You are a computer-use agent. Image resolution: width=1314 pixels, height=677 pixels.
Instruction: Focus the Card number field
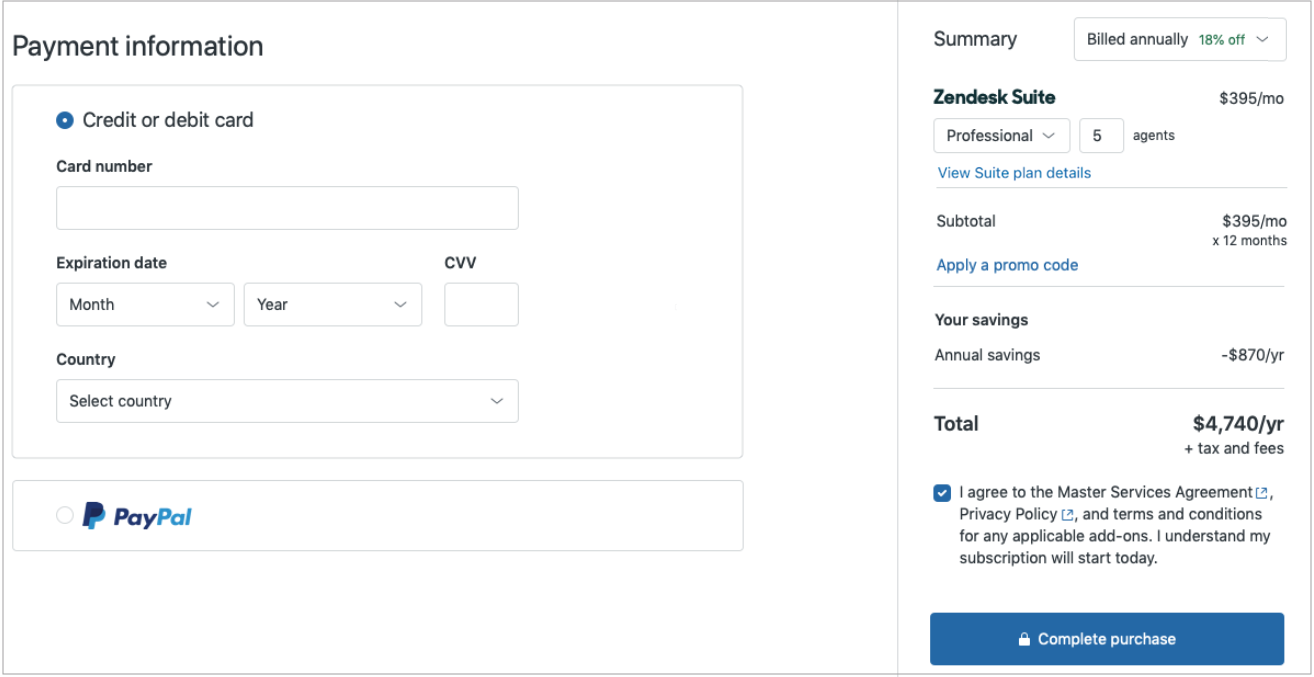[x=287, y=208]
